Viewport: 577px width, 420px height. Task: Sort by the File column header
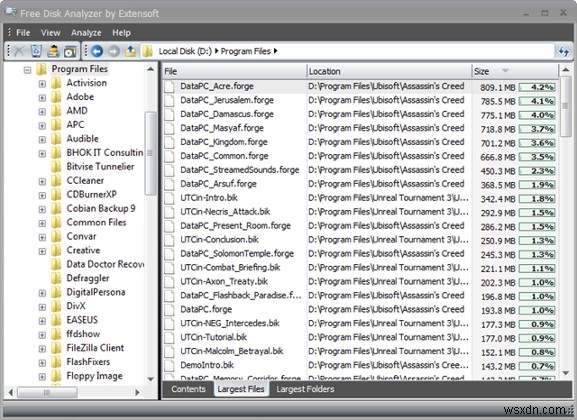point(234,71)
